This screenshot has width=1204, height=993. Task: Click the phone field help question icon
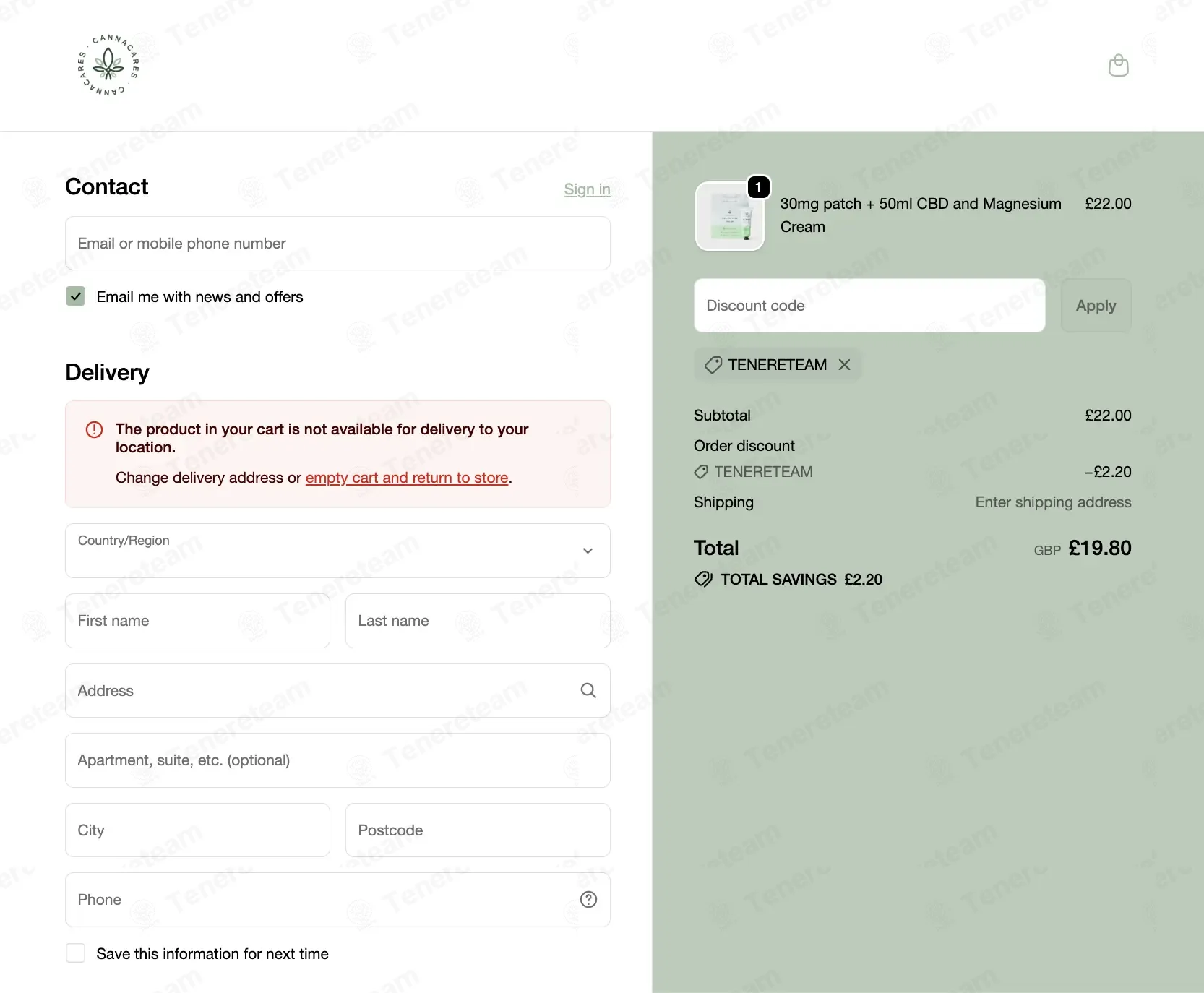click(588, 900)
